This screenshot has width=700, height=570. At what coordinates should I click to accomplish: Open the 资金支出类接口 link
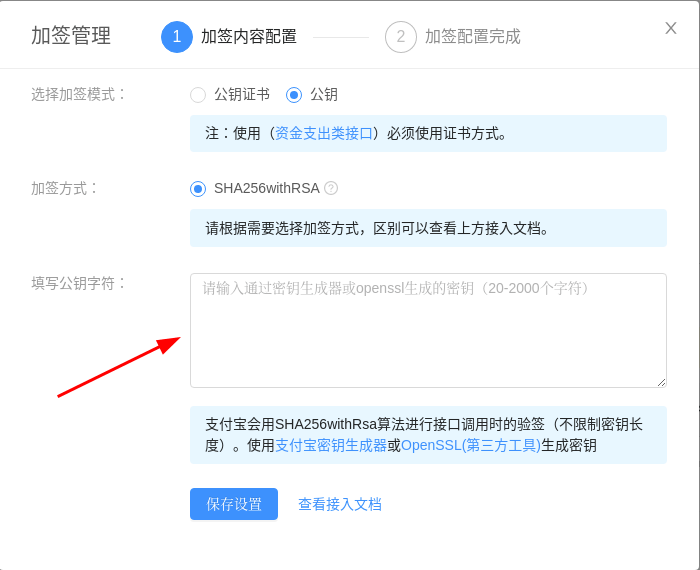(x=324, y=133)
